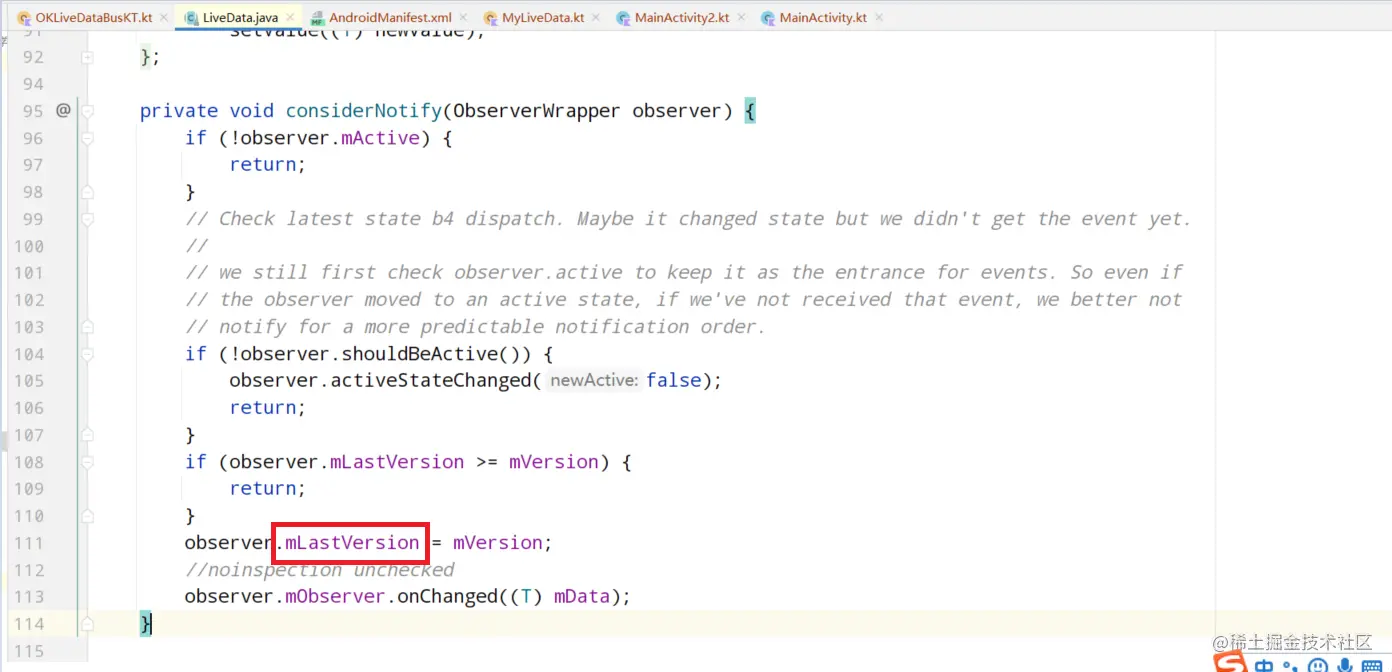The image size is (1392, 672).
Task: Click the MyLiveData.kt Kotlin file icon
Action: tap(491, 18)
